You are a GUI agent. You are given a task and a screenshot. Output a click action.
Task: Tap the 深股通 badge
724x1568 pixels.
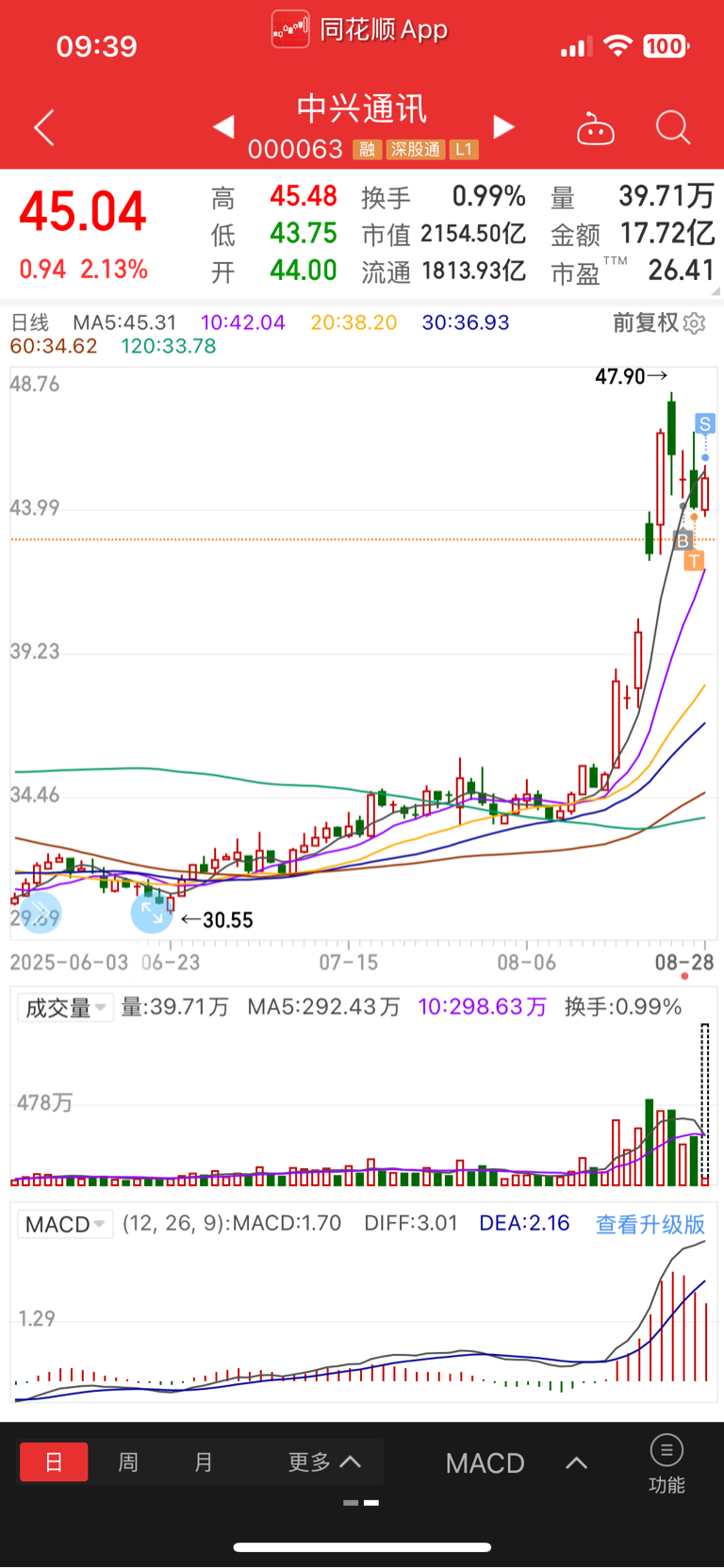(416, 149)
